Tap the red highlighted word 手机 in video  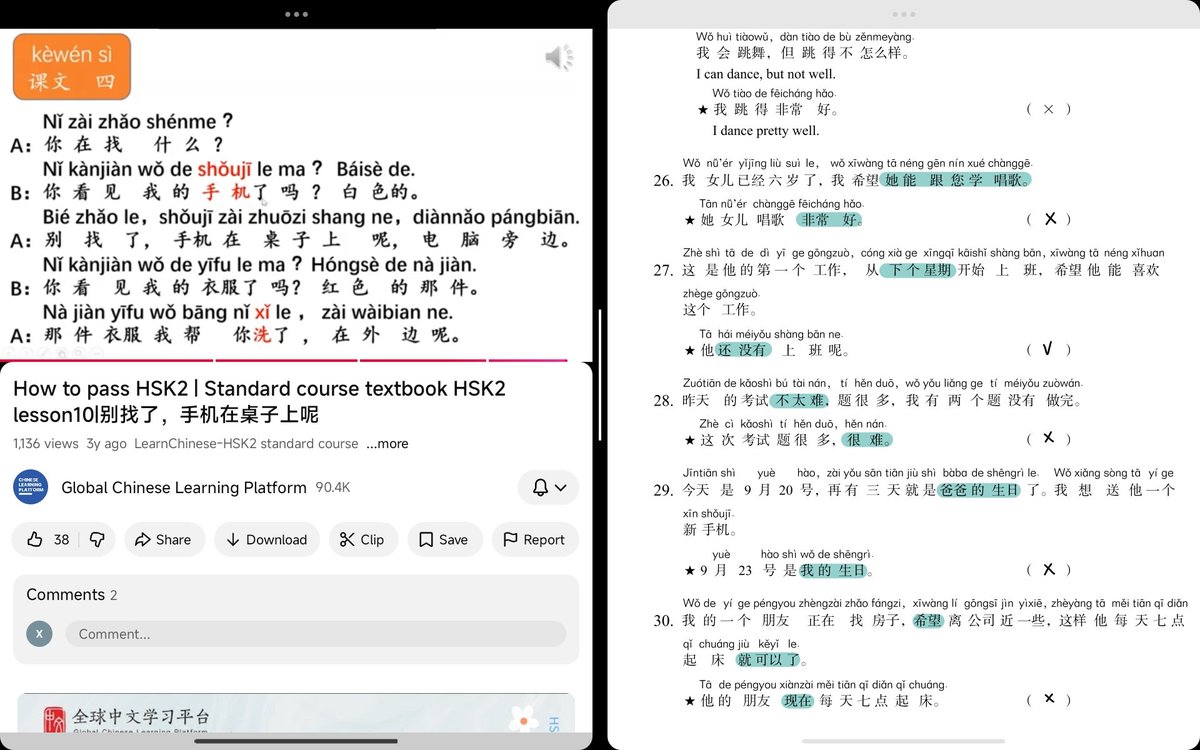click(226, 192)
